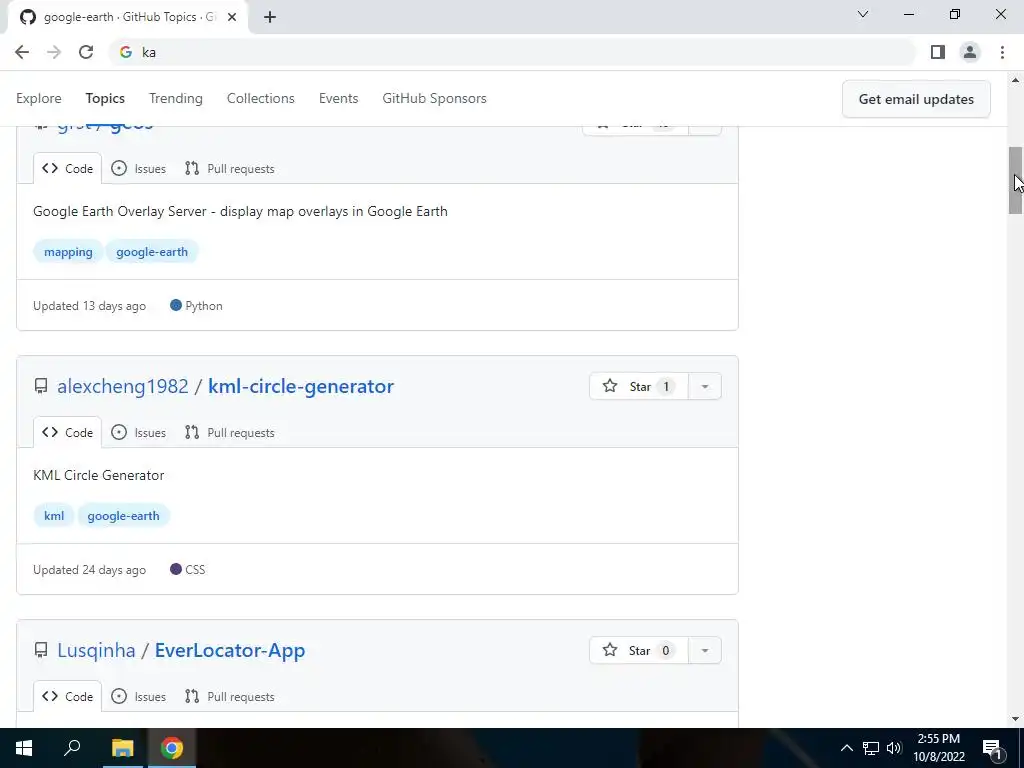Open the EverLocator-App repository link
The width and height of the screenshot is (1024, 768).
(x=230, y=650)
